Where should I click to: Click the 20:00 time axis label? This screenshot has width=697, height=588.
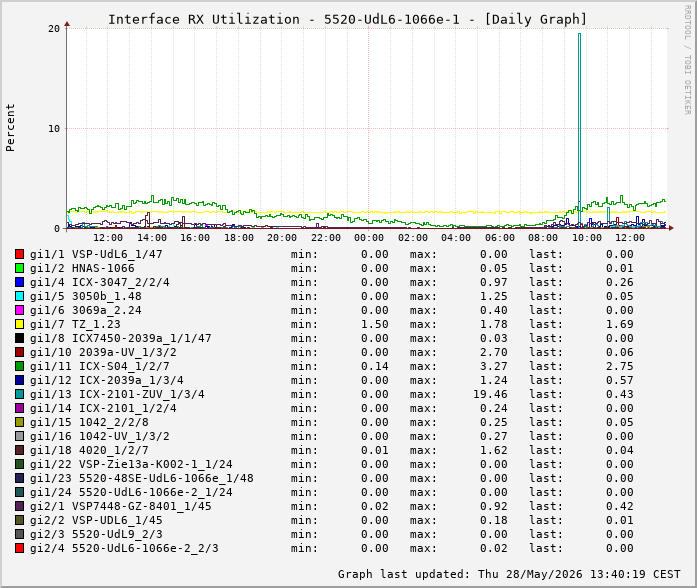point(282,238)
